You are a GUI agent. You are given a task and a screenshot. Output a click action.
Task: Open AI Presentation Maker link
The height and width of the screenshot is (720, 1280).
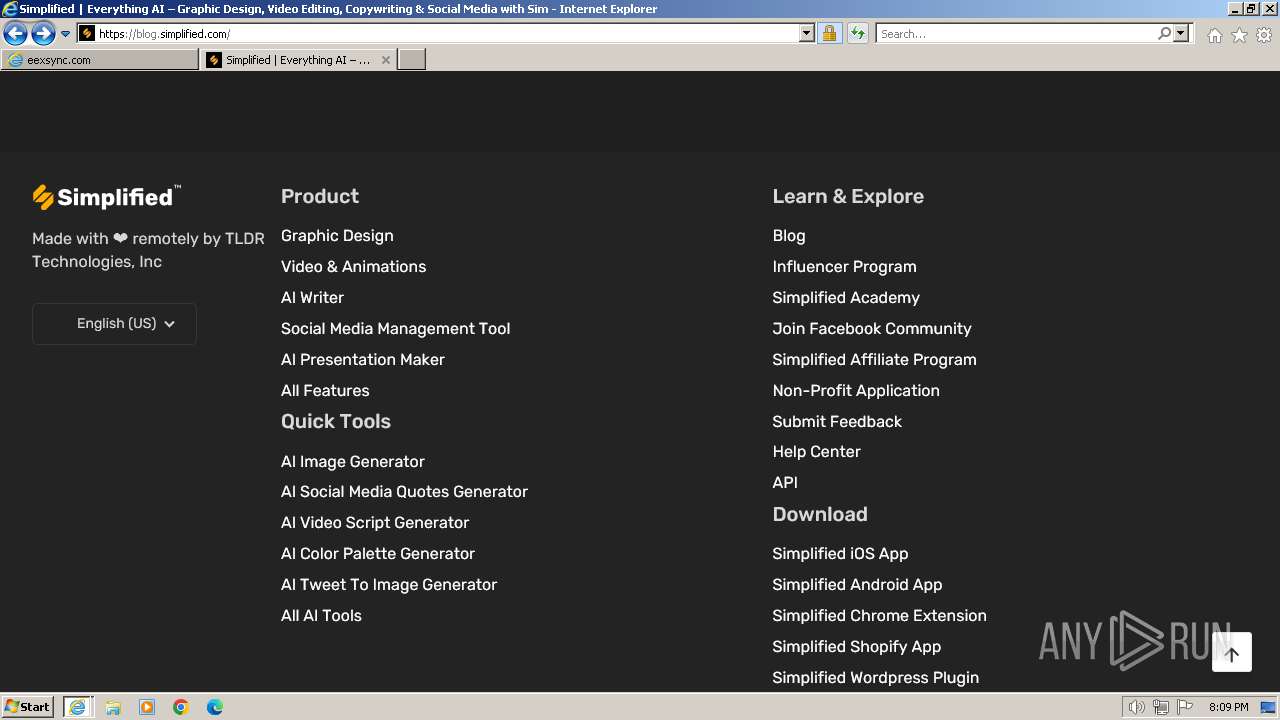tap(363, 360)
